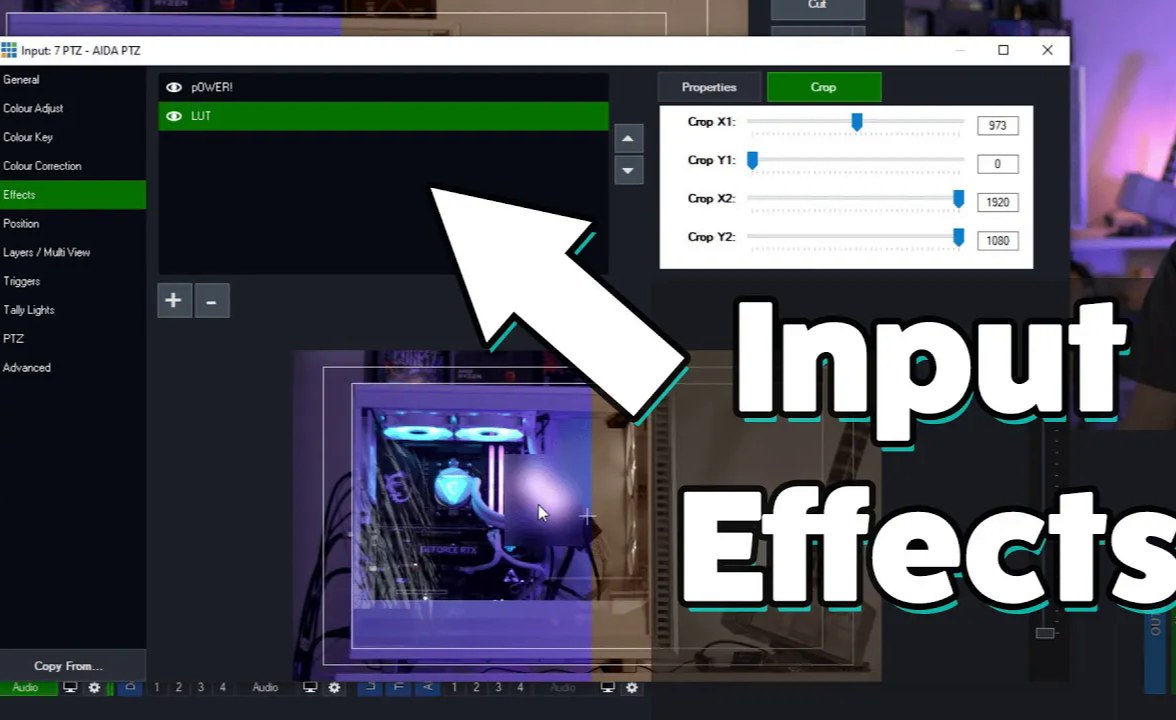Click the Crop X2 slider handle

click(x=958, y=198)
